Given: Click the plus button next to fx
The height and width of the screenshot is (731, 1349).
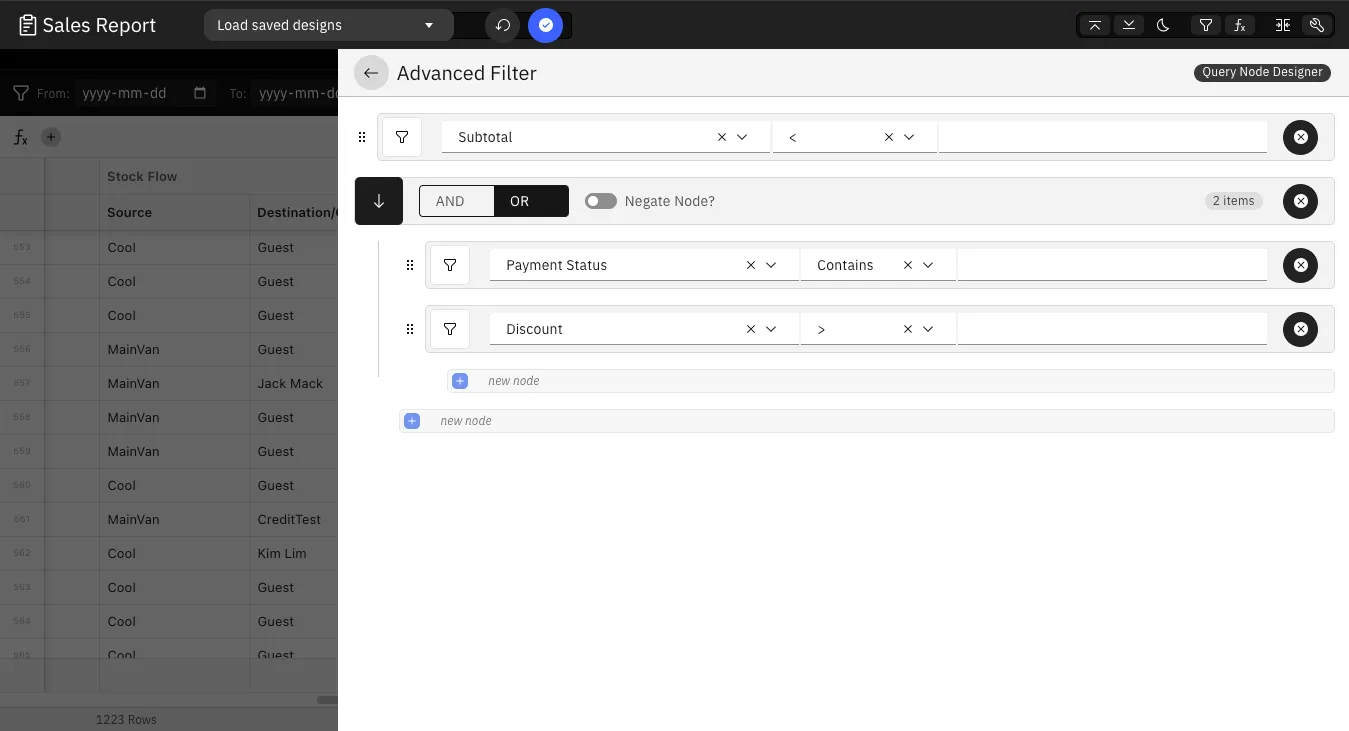Looking at the screenshot, I should coord(51,137).
